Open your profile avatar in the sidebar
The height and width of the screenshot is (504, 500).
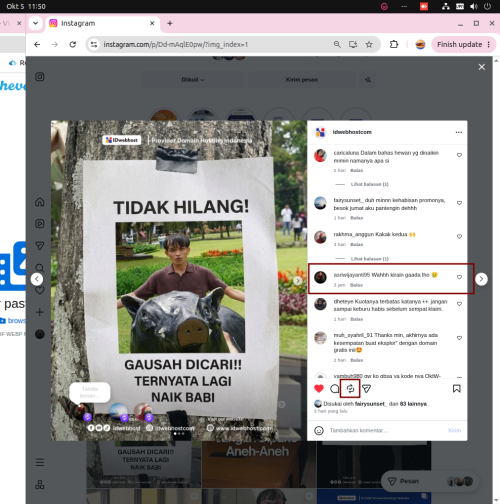[x=40, y=334]
